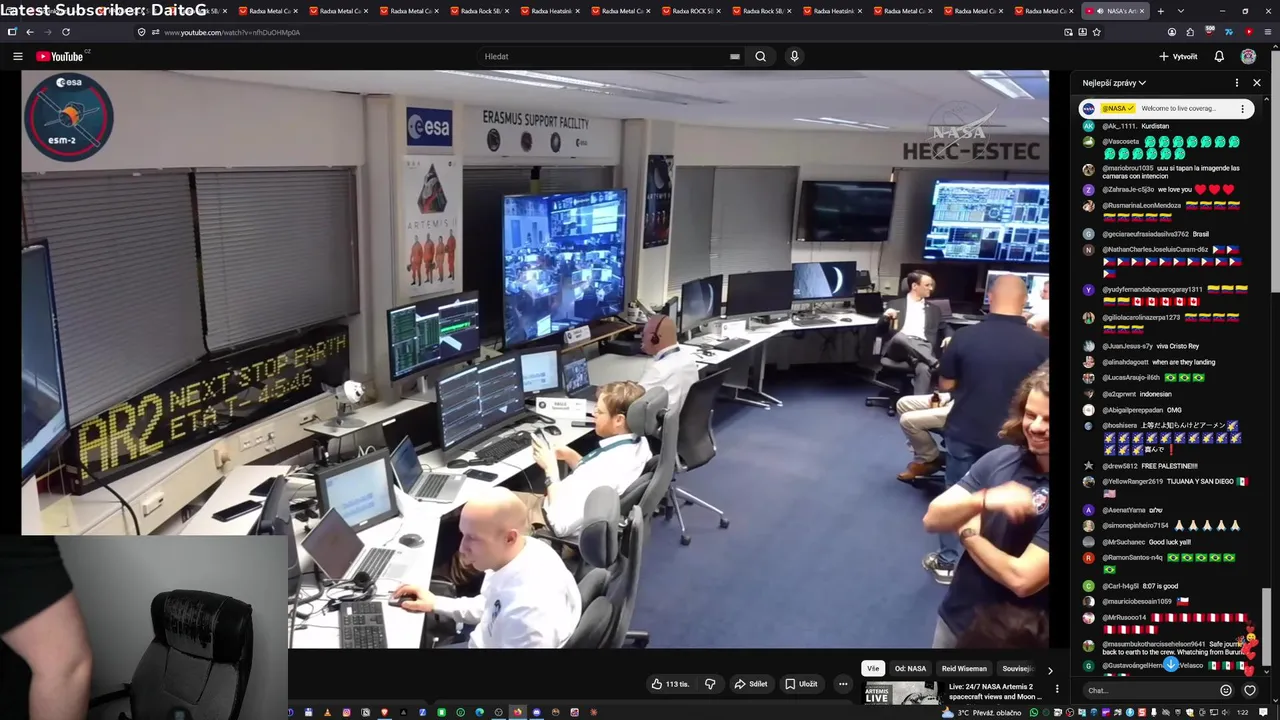Open live chat three-dot options

[x=1237, y=83]
